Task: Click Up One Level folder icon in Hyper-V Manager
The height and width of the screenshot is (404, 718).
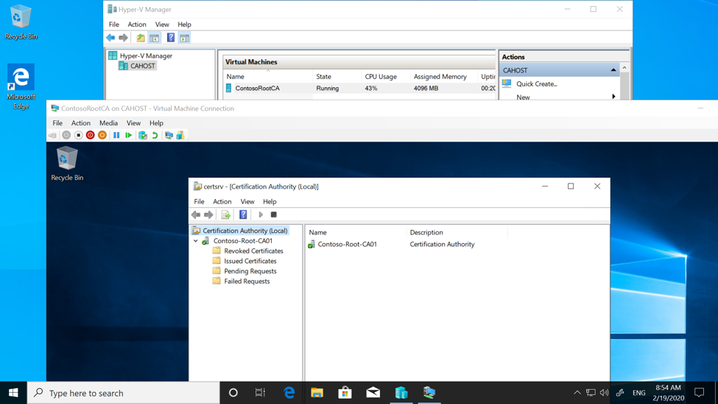Action: (141, 38)
